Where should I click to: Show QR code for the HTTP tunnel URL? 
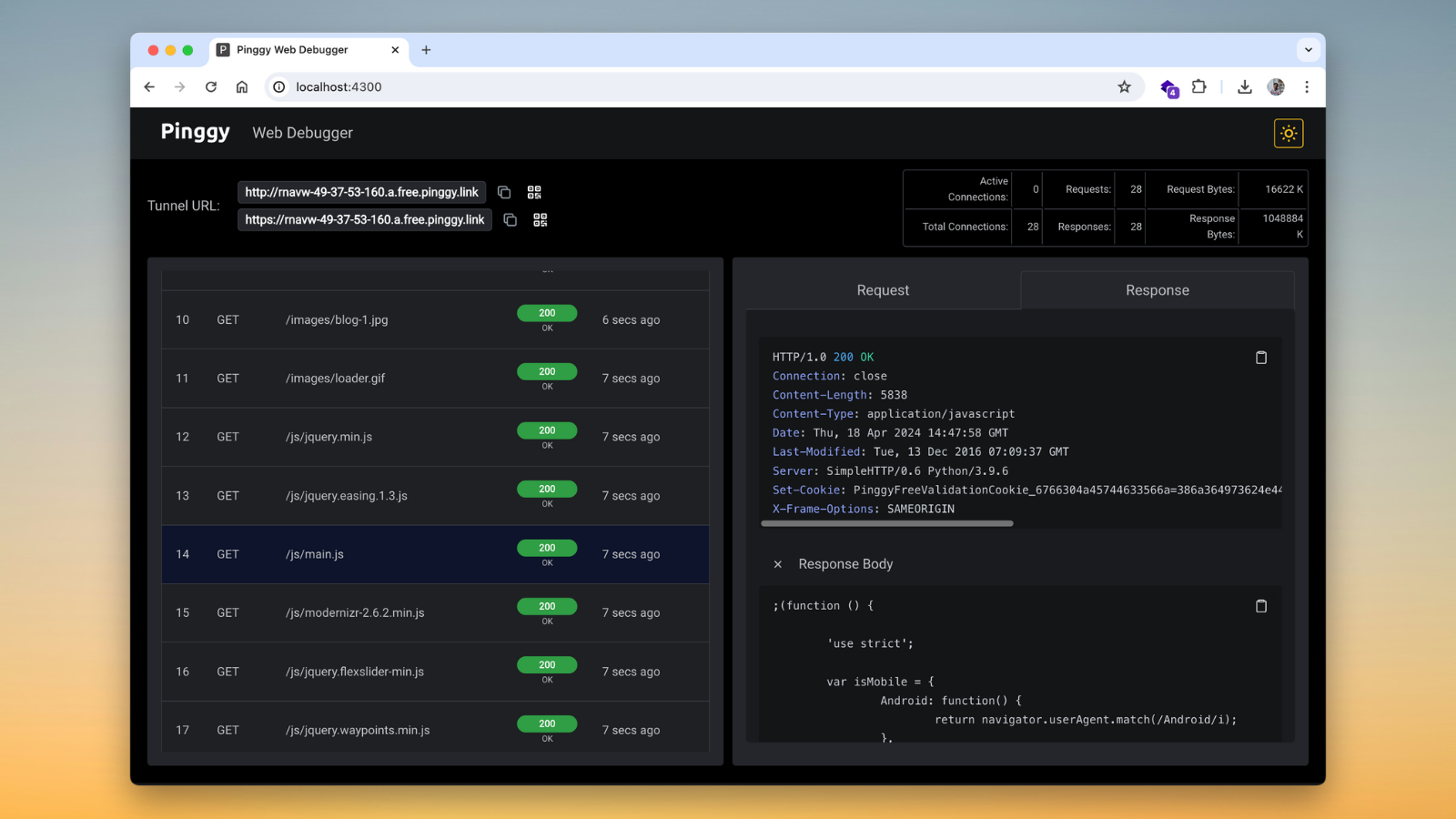point(534,192)
